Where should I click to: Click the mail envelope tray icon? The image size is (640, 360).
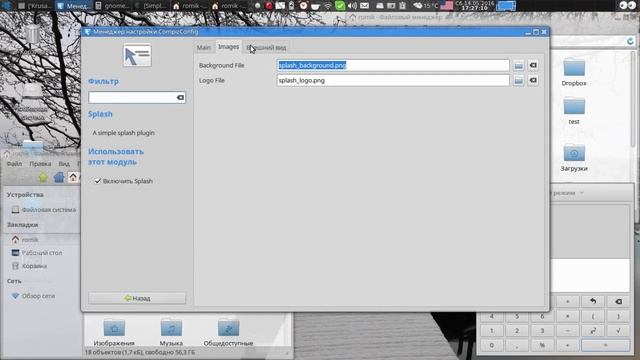(364, 6)
